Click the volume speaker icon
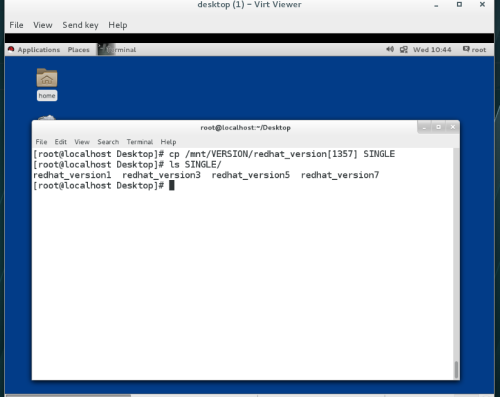Image resolution: width=500 pixels, height=397 pixels. [390, 49]
